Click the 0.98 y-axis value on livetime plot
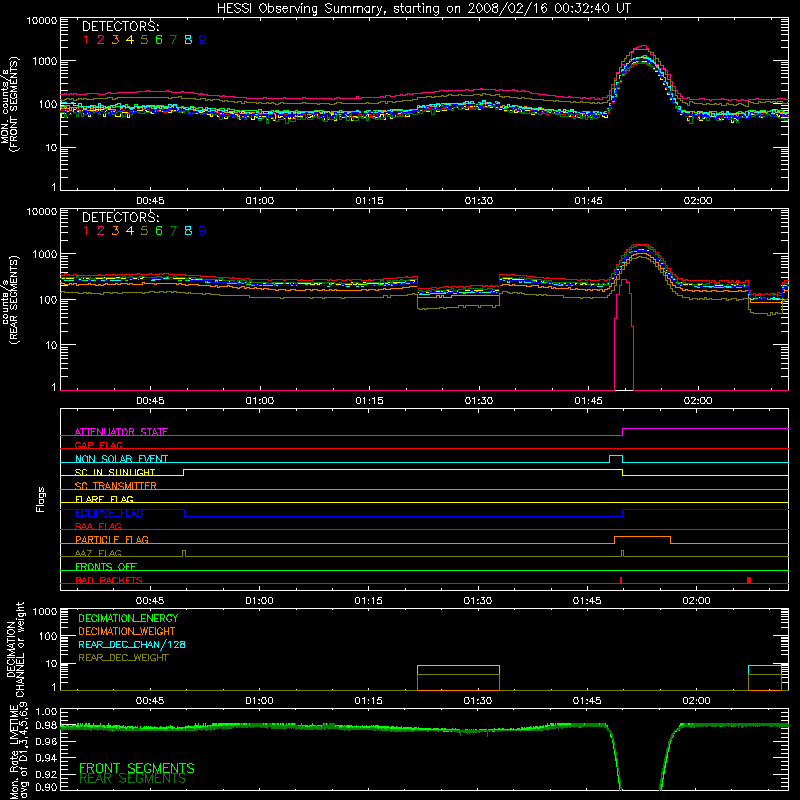Image resolution: width=800 pixels, height=800 pixels. pyautogui.click(x=46, y=725)
